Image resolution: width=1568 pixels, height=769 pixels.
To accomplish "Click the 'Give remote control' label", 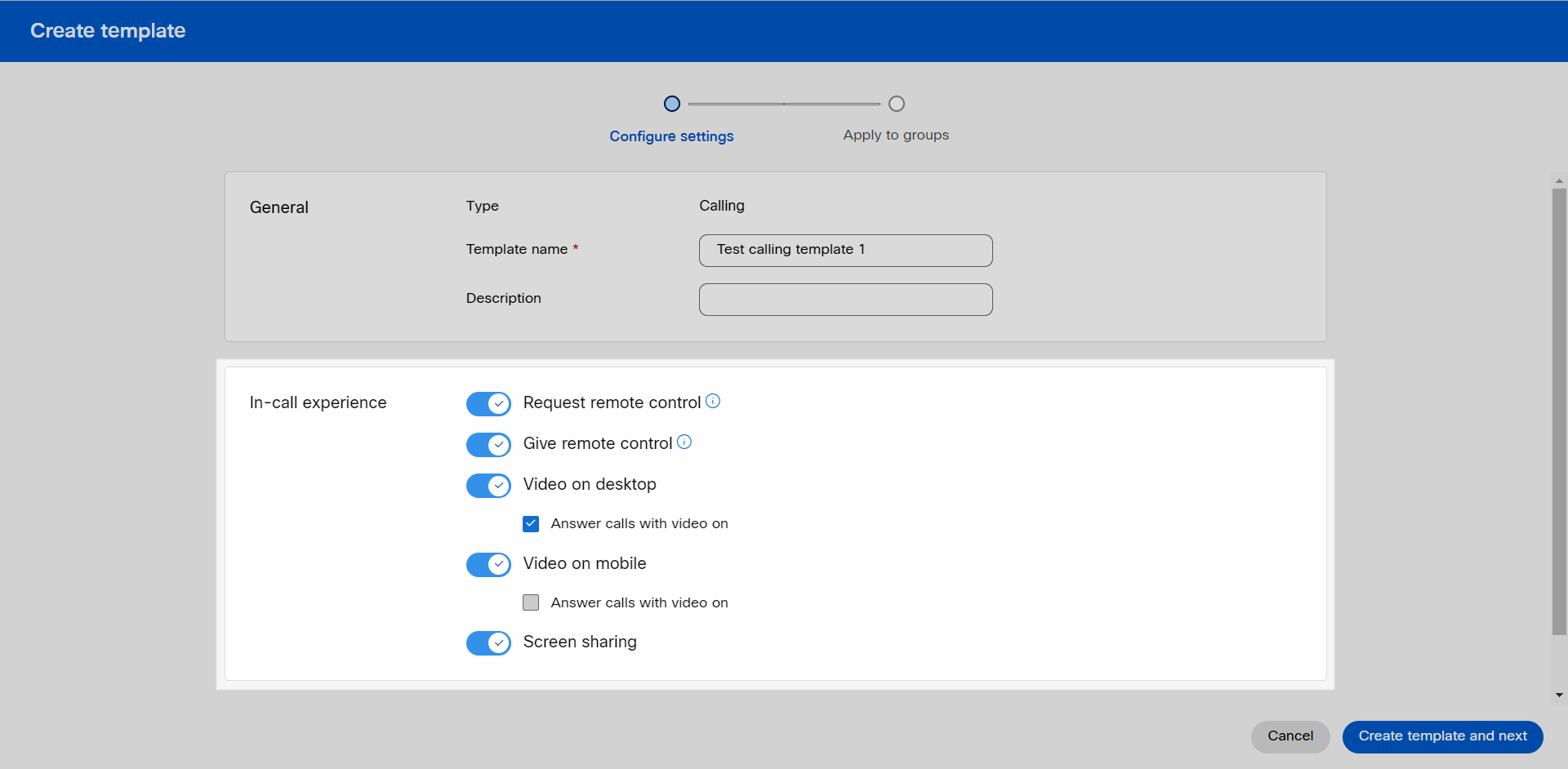I will [598, 443].
